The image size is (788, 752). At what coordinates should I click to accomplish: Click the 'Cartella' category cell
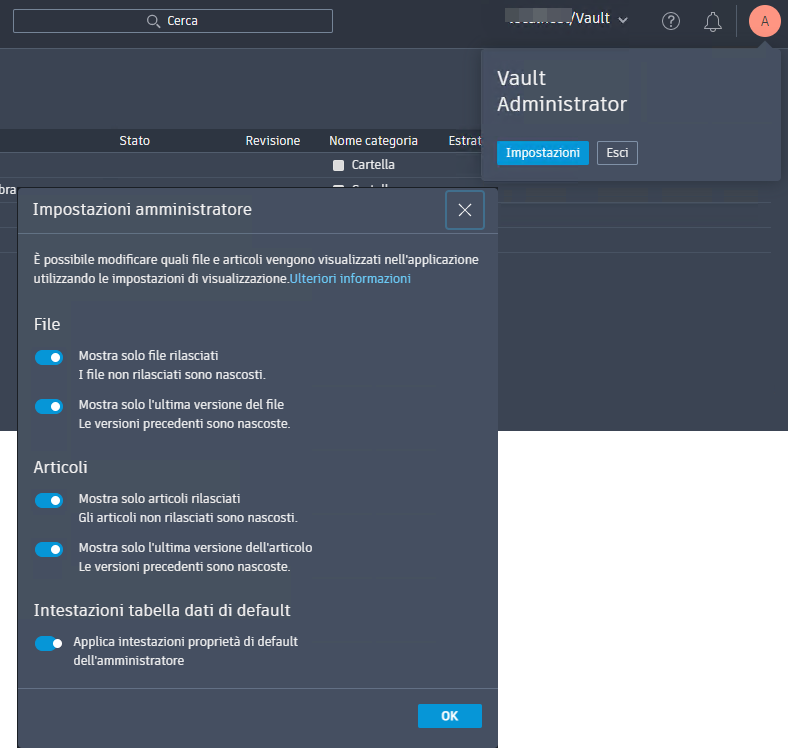[x=373, y=165]
